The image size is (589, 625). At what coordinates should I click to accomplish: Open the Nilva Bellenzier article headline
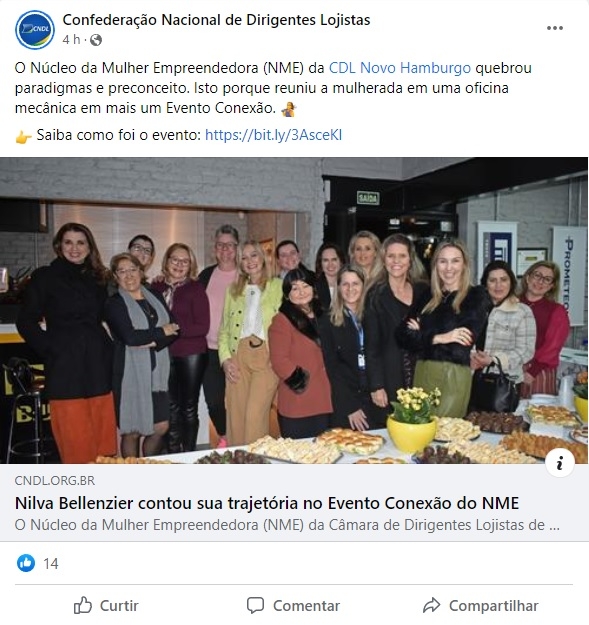[267, 503]
